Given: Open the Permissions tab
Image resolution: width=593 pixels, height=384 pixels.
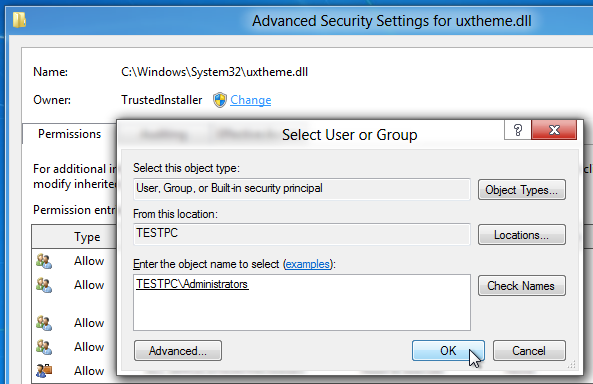Looking at the screenshot, I should tap(70, 134).
